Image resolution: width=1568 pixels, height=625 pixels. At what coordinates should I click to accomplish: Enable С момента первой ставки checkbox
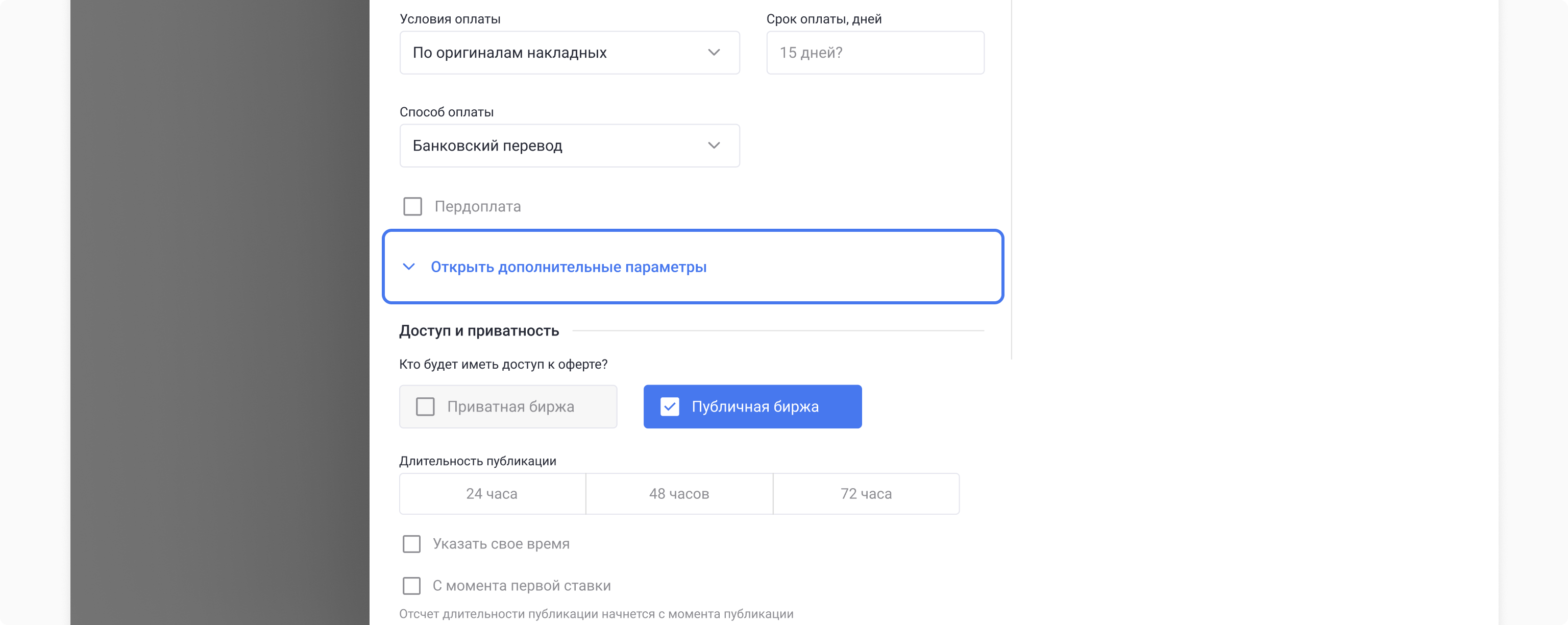pos(411,585)
